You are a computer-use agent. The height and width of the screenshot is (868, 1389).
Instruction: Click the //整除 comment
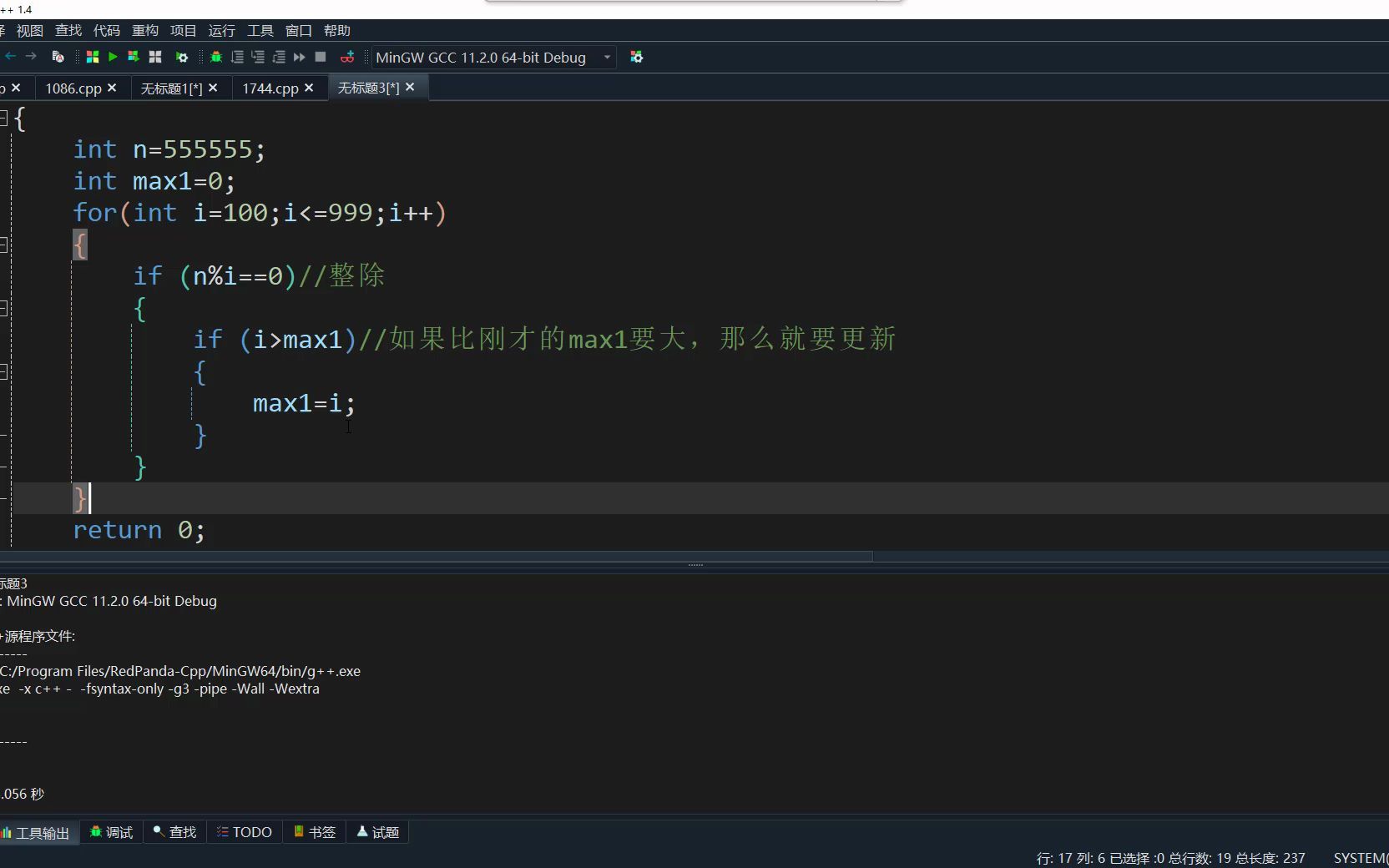tap(342, 276)
